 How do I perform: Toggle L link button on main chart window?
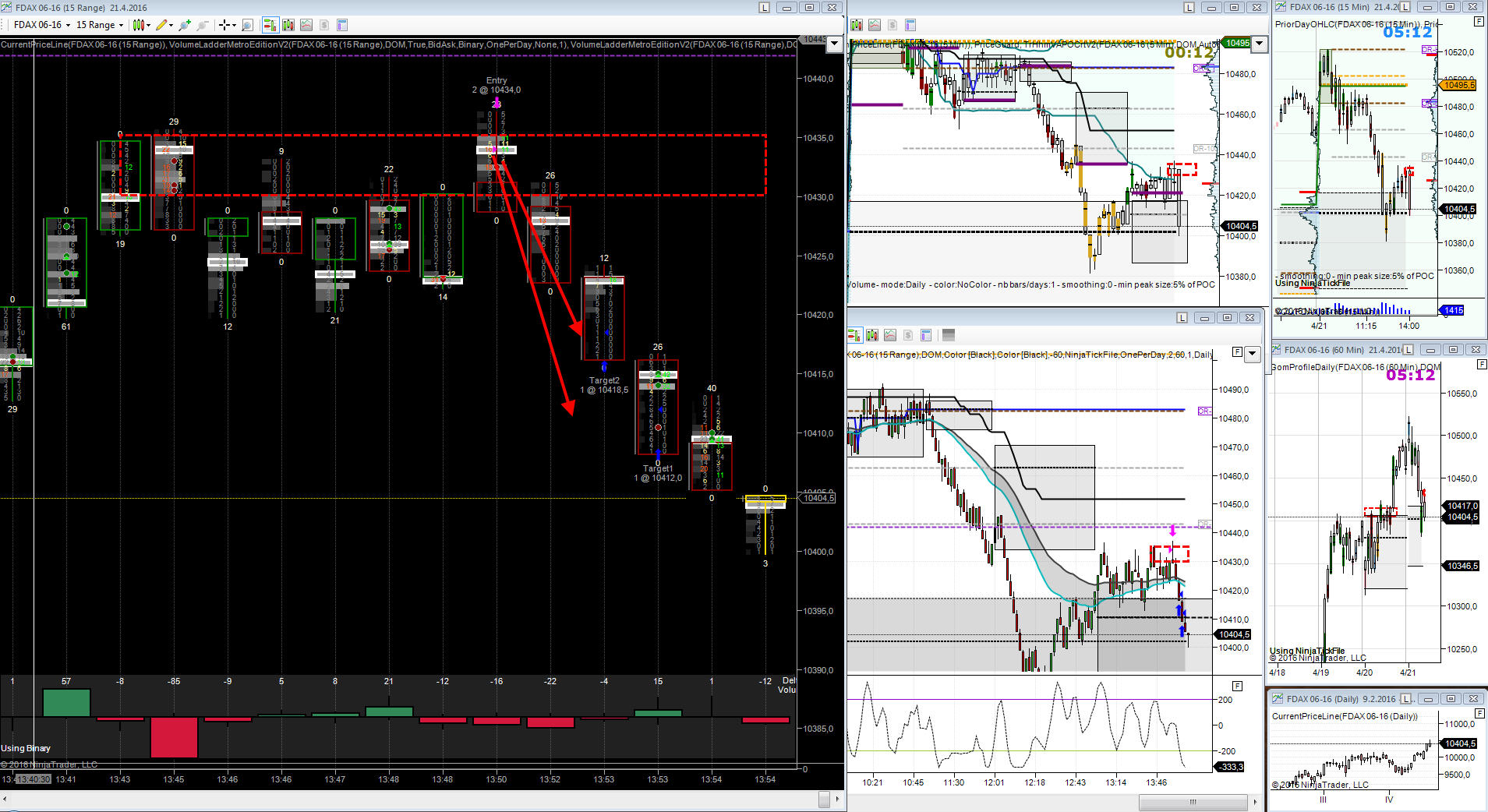[x=764, y=7]
